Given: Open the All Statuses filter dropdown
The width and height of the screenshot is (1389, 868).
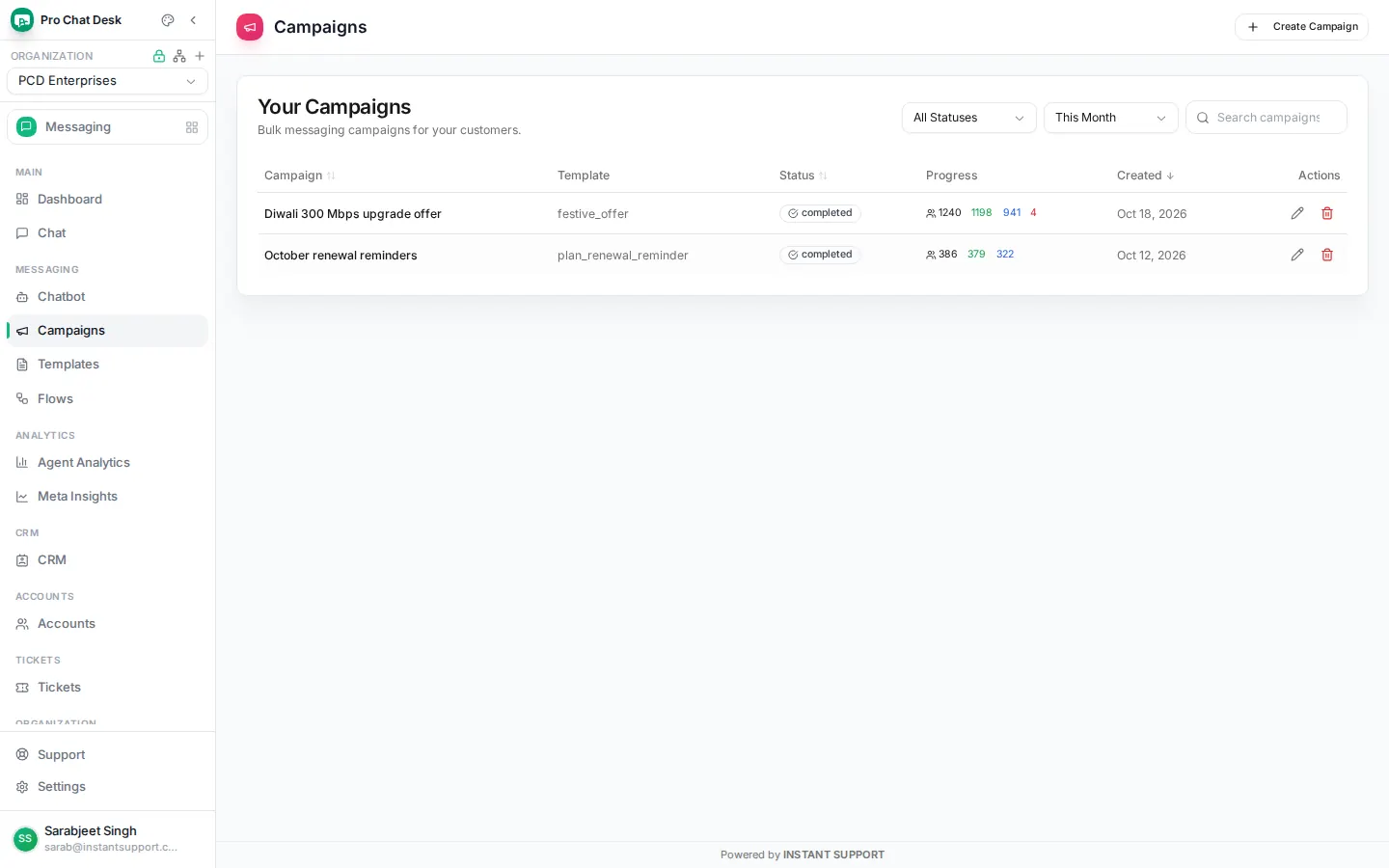Looking at the screenshot, I should tap(968, 118).
